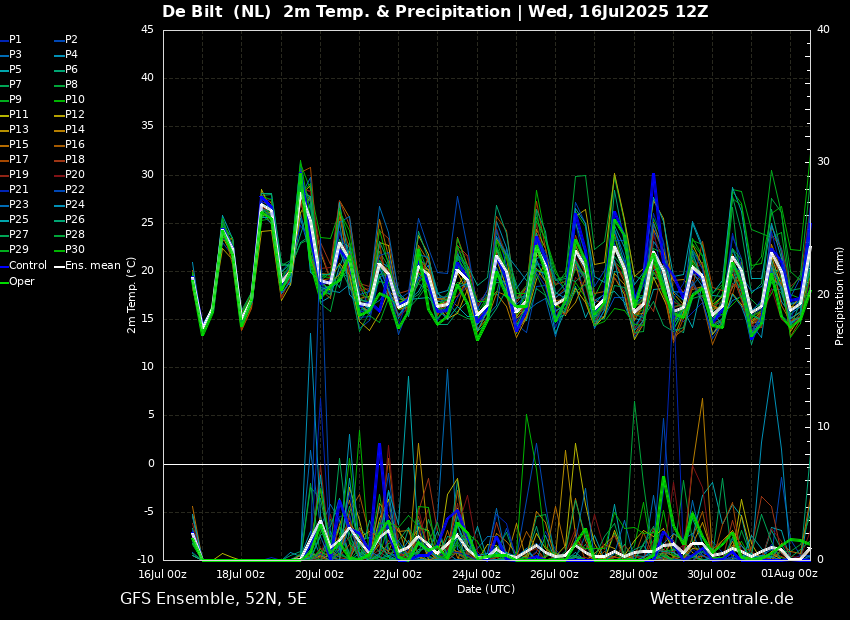Viewport: 850px width, 620px height.
Task: Select the 22Jul 00z date tick
Action: coord(397,574)
